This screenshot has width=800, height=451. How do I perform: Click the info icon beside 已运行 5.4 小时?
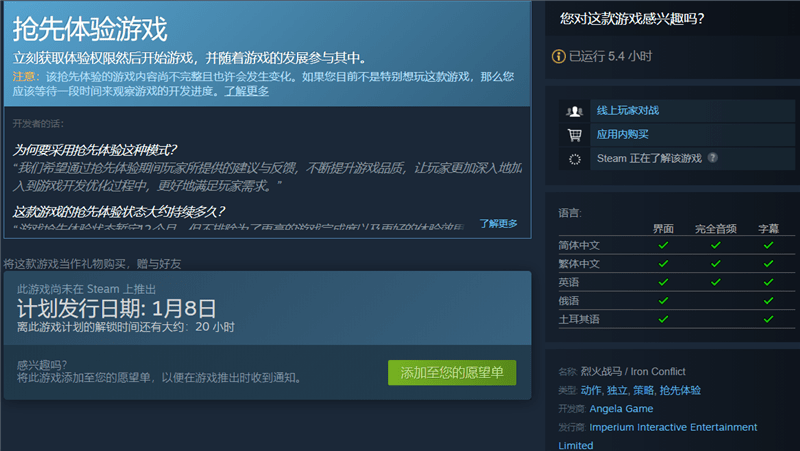click(559, 56)
